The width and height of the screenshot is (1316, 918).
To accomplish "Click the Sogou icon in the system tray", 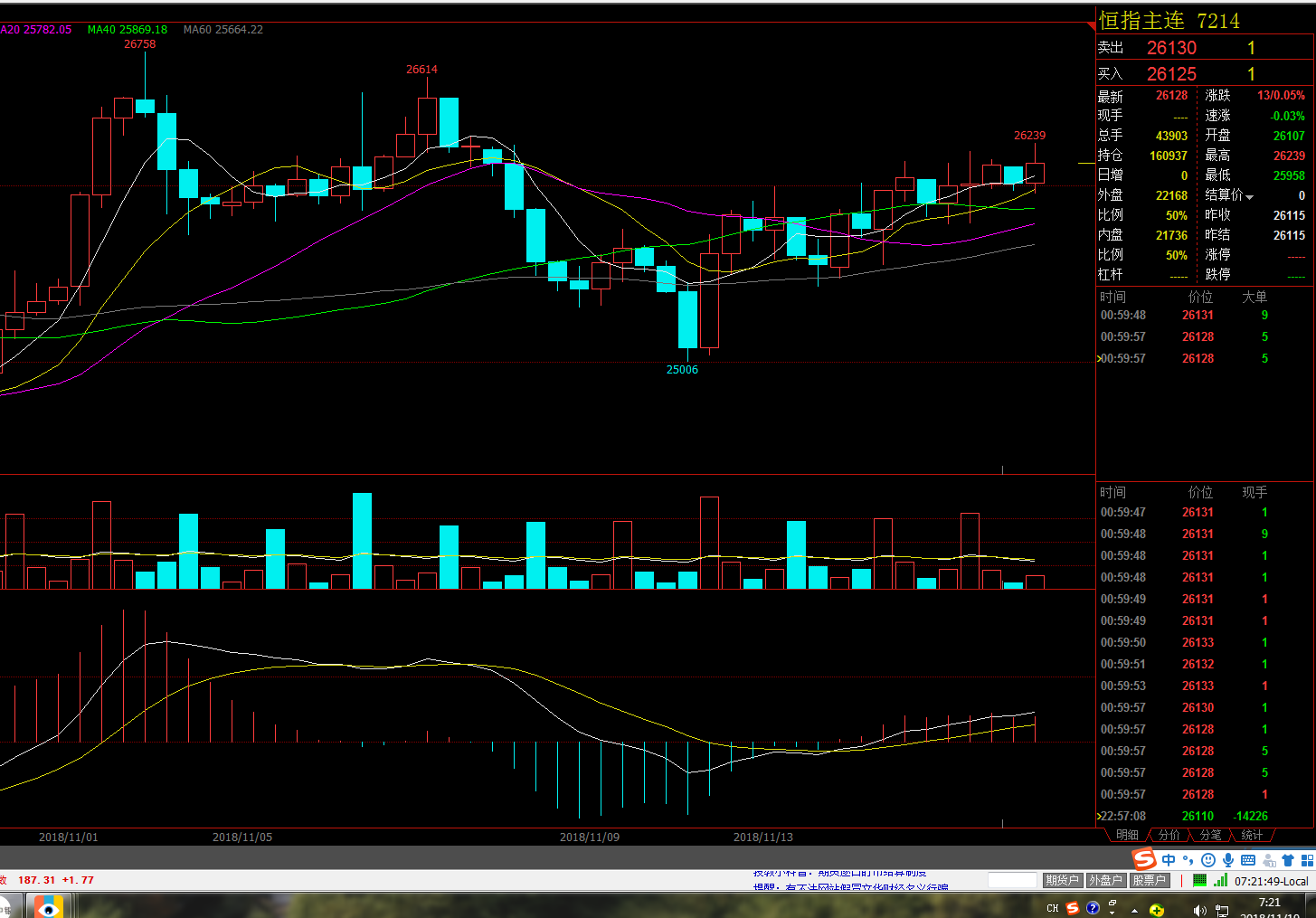I will click(1072, 908).
